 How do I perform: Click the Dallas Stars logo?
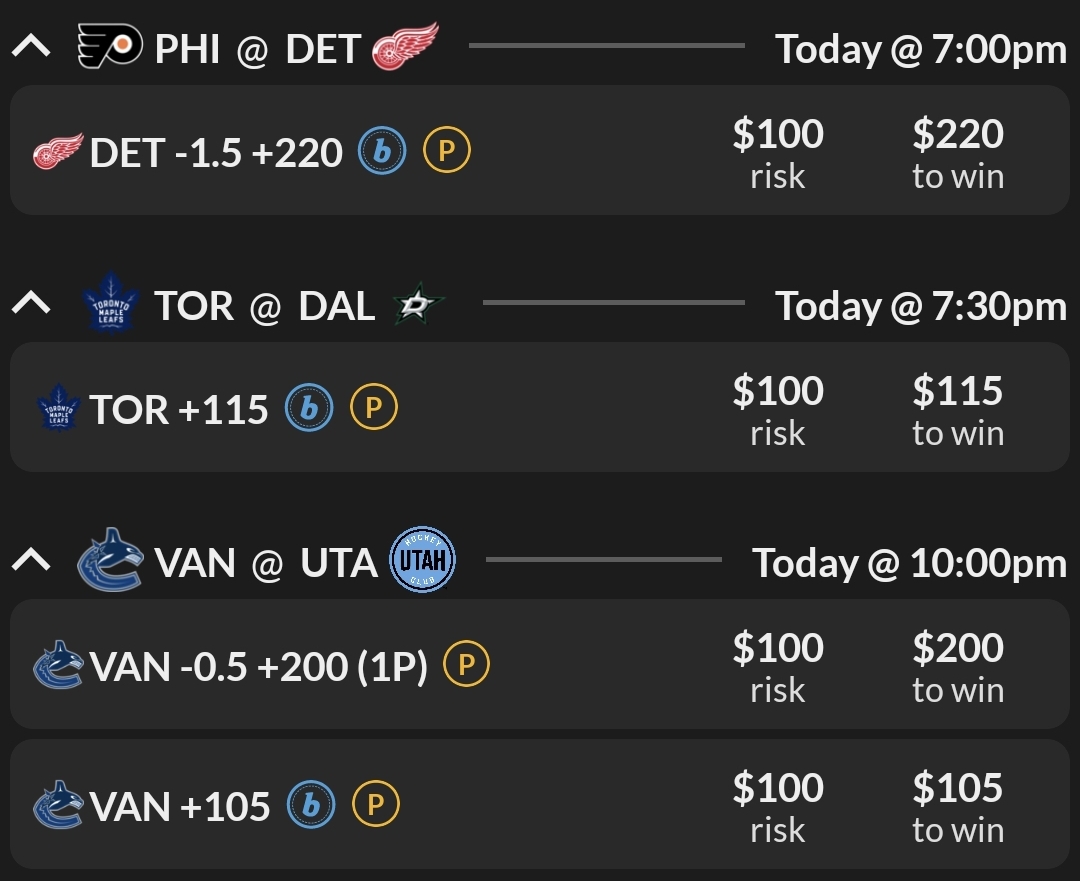coord(412,305)
